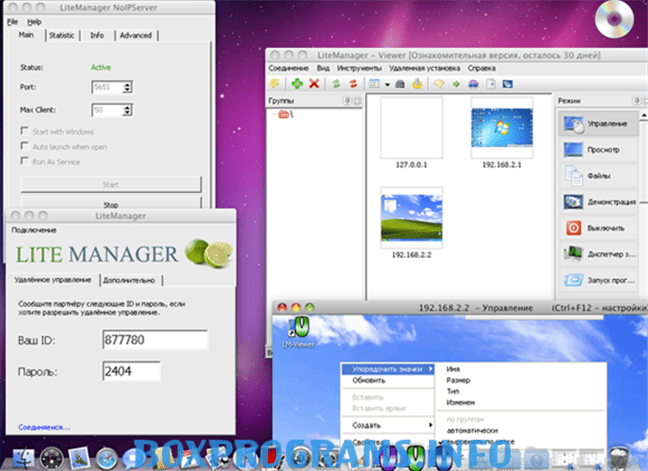The width and height of the screenshot is (648, 471).
Task: Click the green refresh arrows icon
Action: (x=336, y=84)
